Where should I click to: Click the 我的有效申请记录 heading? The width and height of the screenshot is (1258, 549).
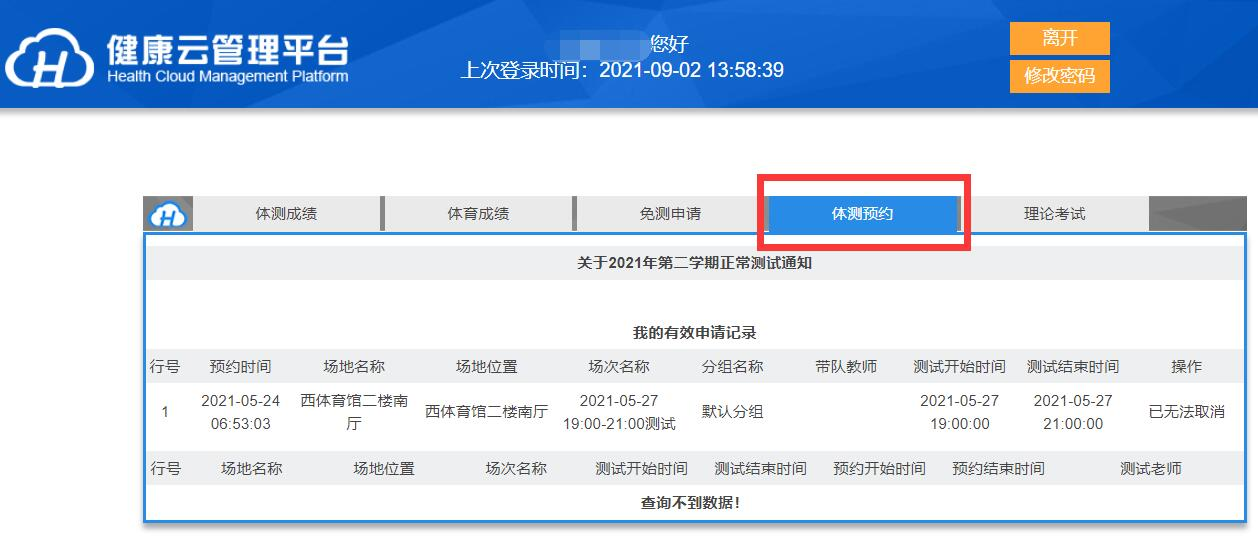point(695,332)
